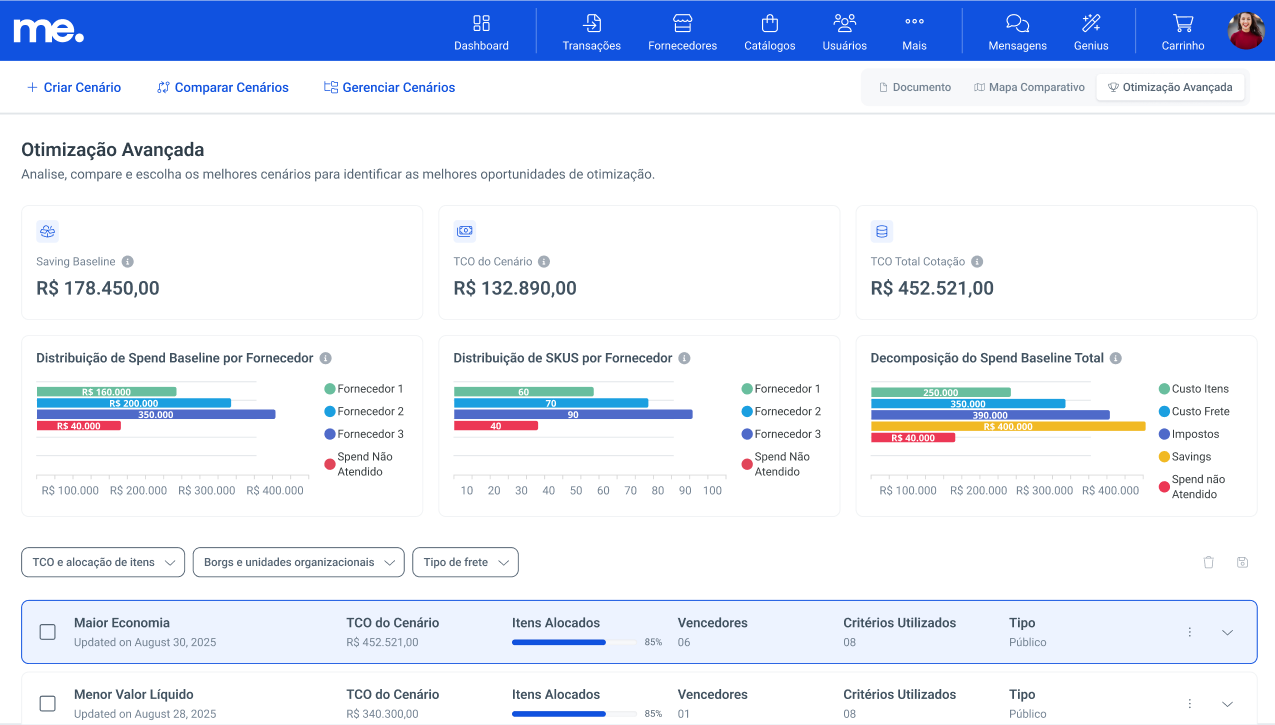Click the Saving Baseline card icon
Screen dimensions: 1275x725
tap(47, 231)
